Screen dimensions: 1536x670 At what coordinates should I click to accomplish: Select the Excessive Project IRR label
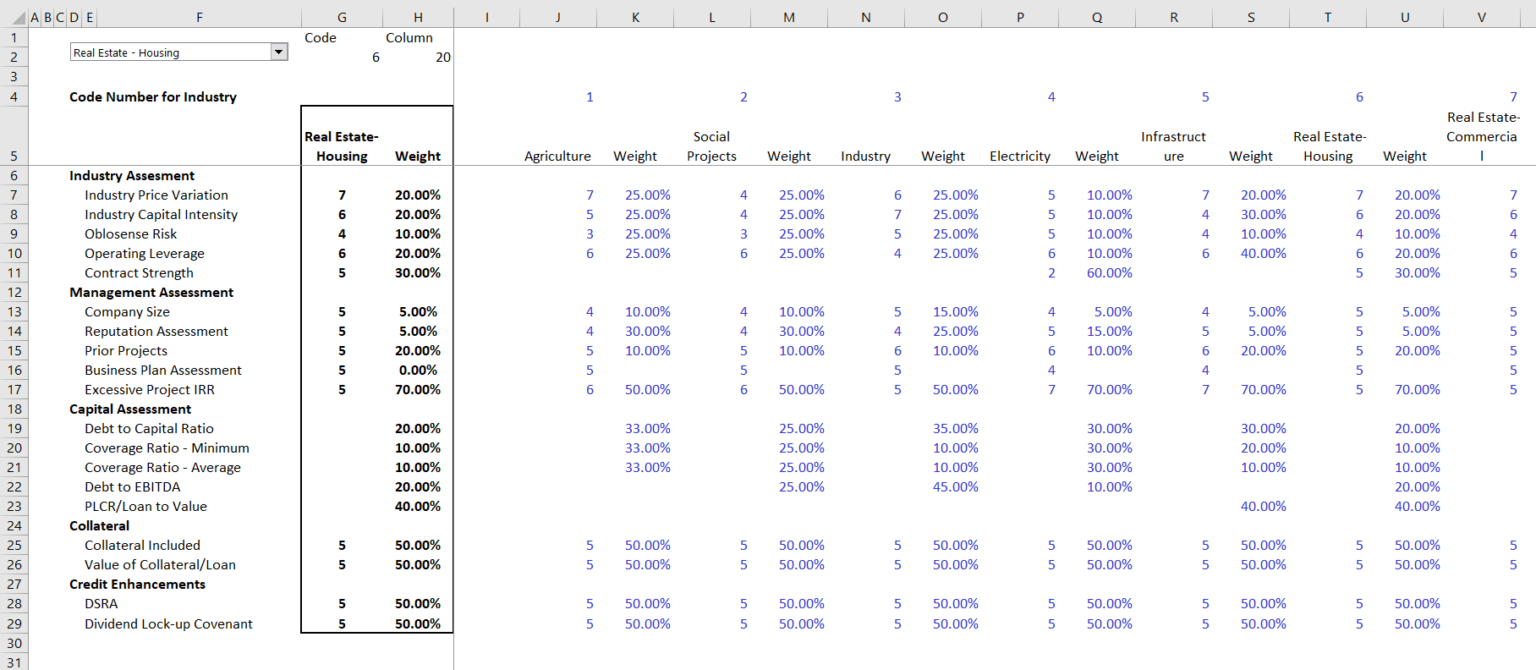(146, 389)
